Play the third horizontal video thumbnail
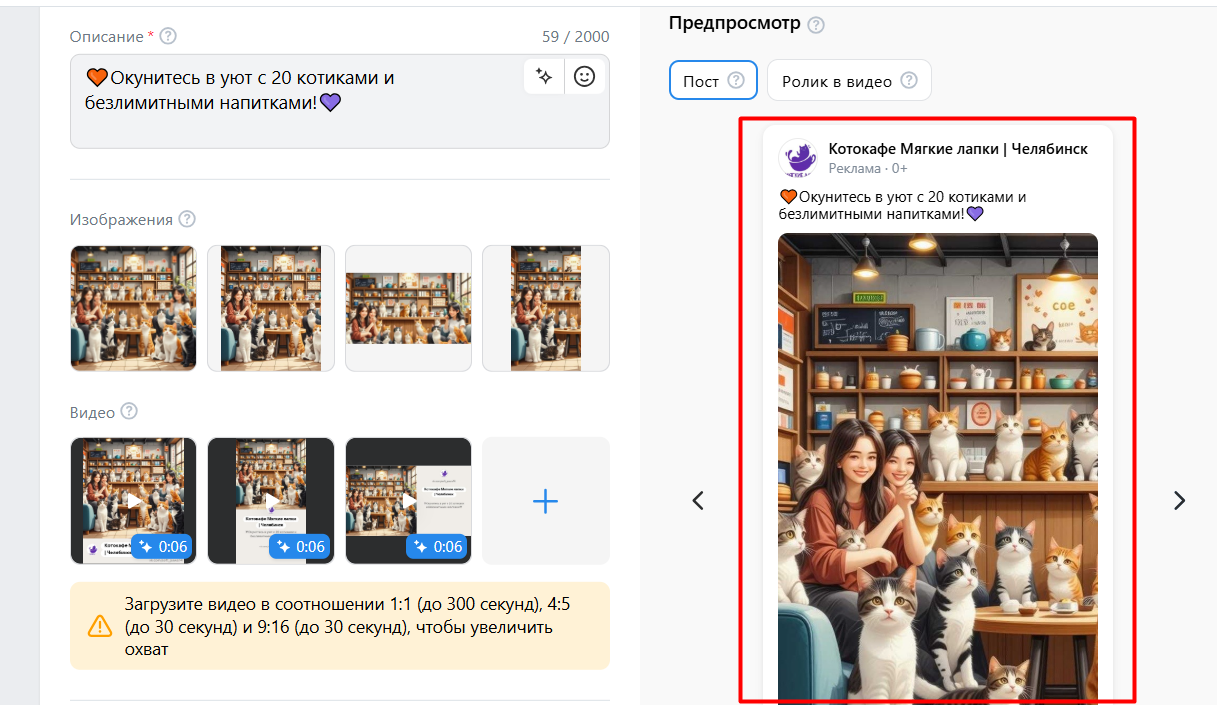This screenshot has height=705, width=1217. coord(408,499)
